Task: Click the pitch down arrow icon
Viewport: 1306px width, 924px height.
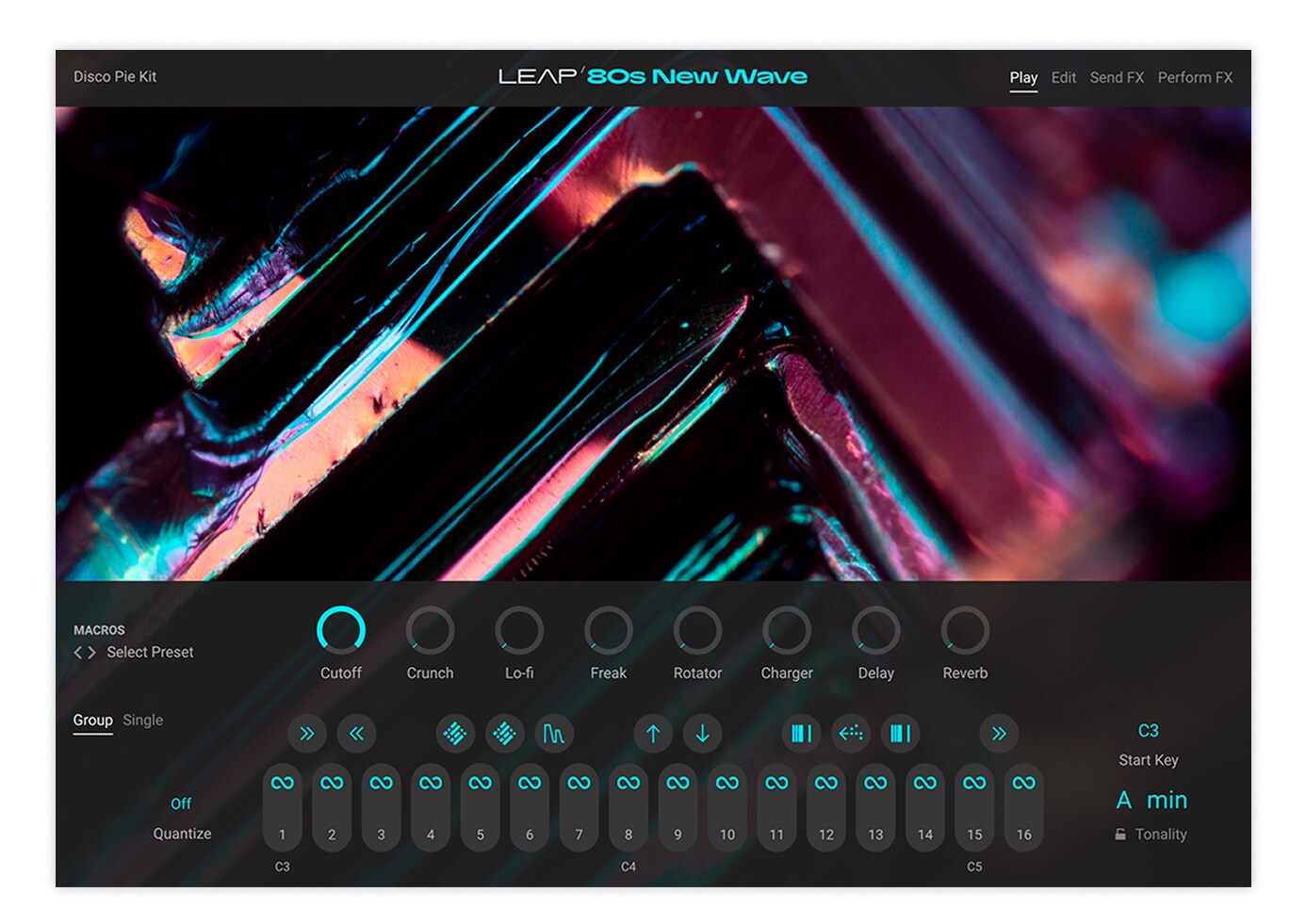Action: tap(702, 734)
